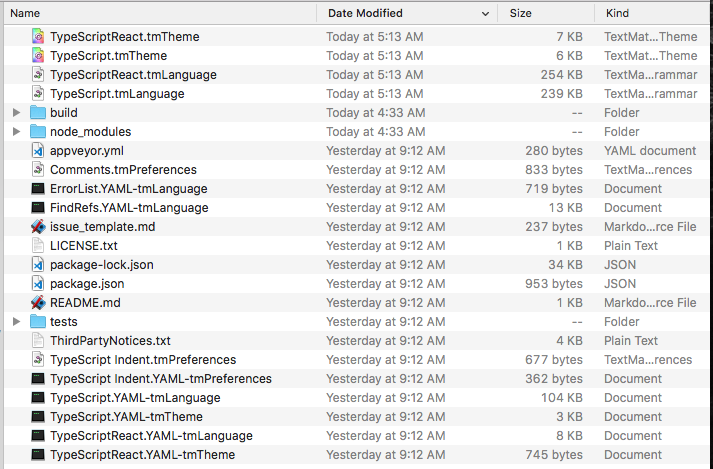This screenshot has width=713, height=469.
Task: Select the package.json file name
Action: [87, 284]
